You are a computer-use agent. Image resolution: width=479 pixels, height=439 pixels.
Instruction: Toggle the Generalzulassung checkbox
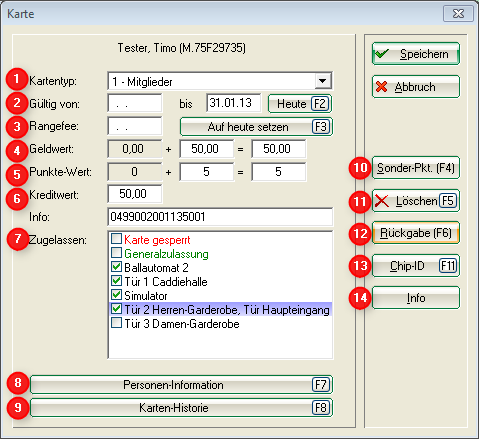click(x=116, y=253)
